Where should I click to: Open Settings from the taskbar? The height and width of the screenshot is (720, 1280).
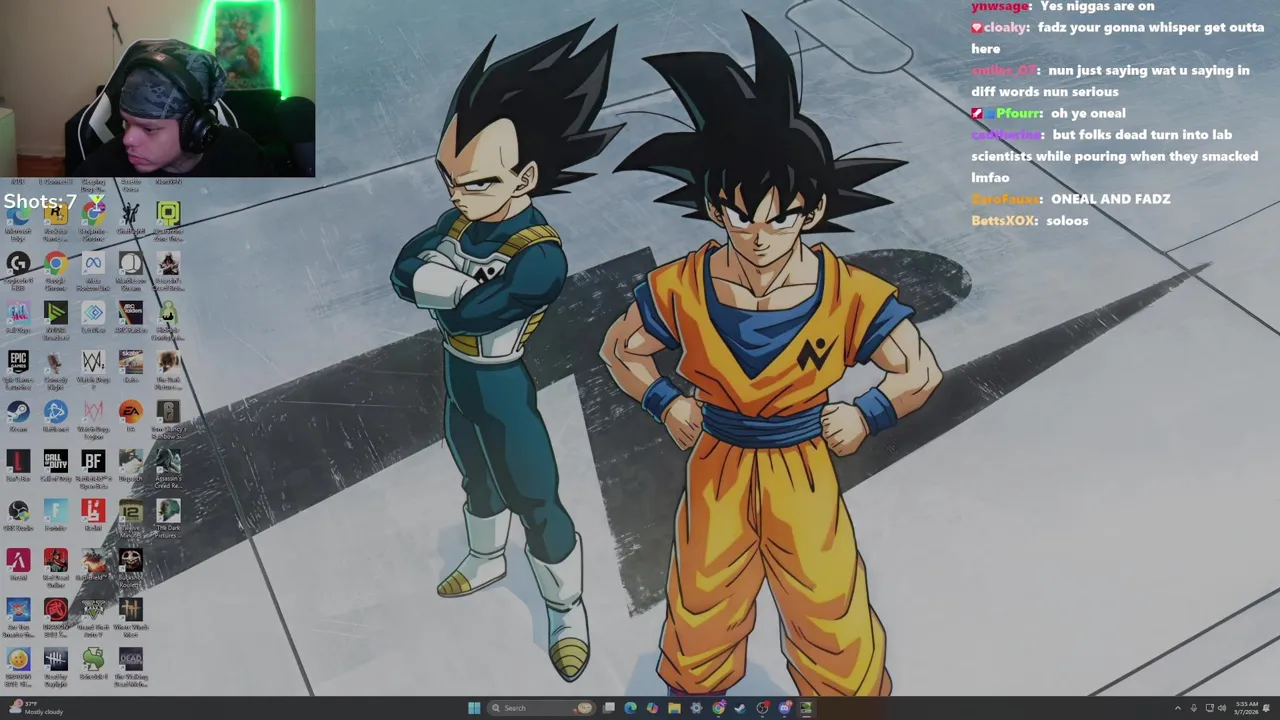click(x=696, y=708)
